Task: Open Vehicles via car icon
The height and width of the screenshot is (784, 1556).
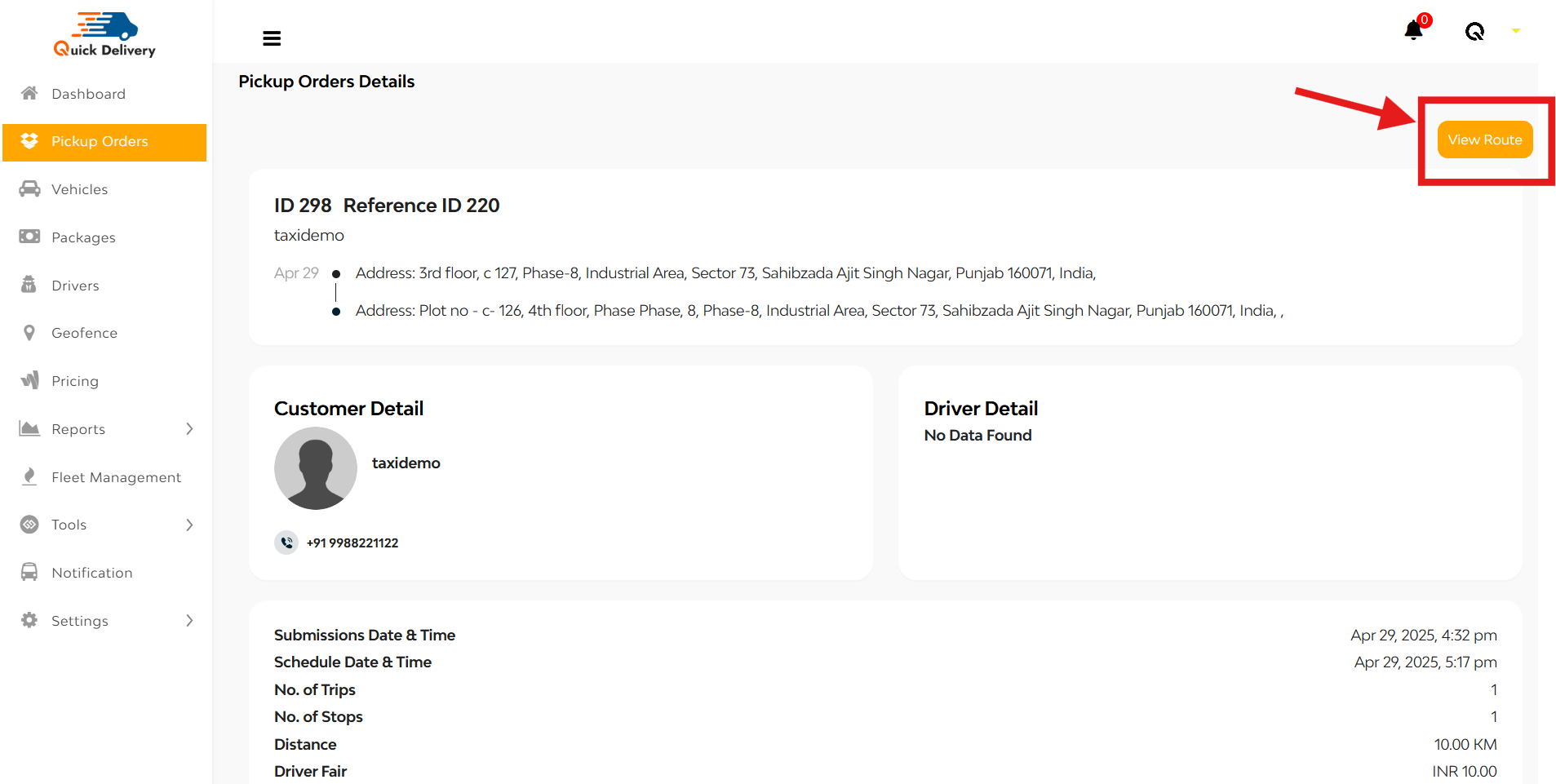Action: coord(29,189)
